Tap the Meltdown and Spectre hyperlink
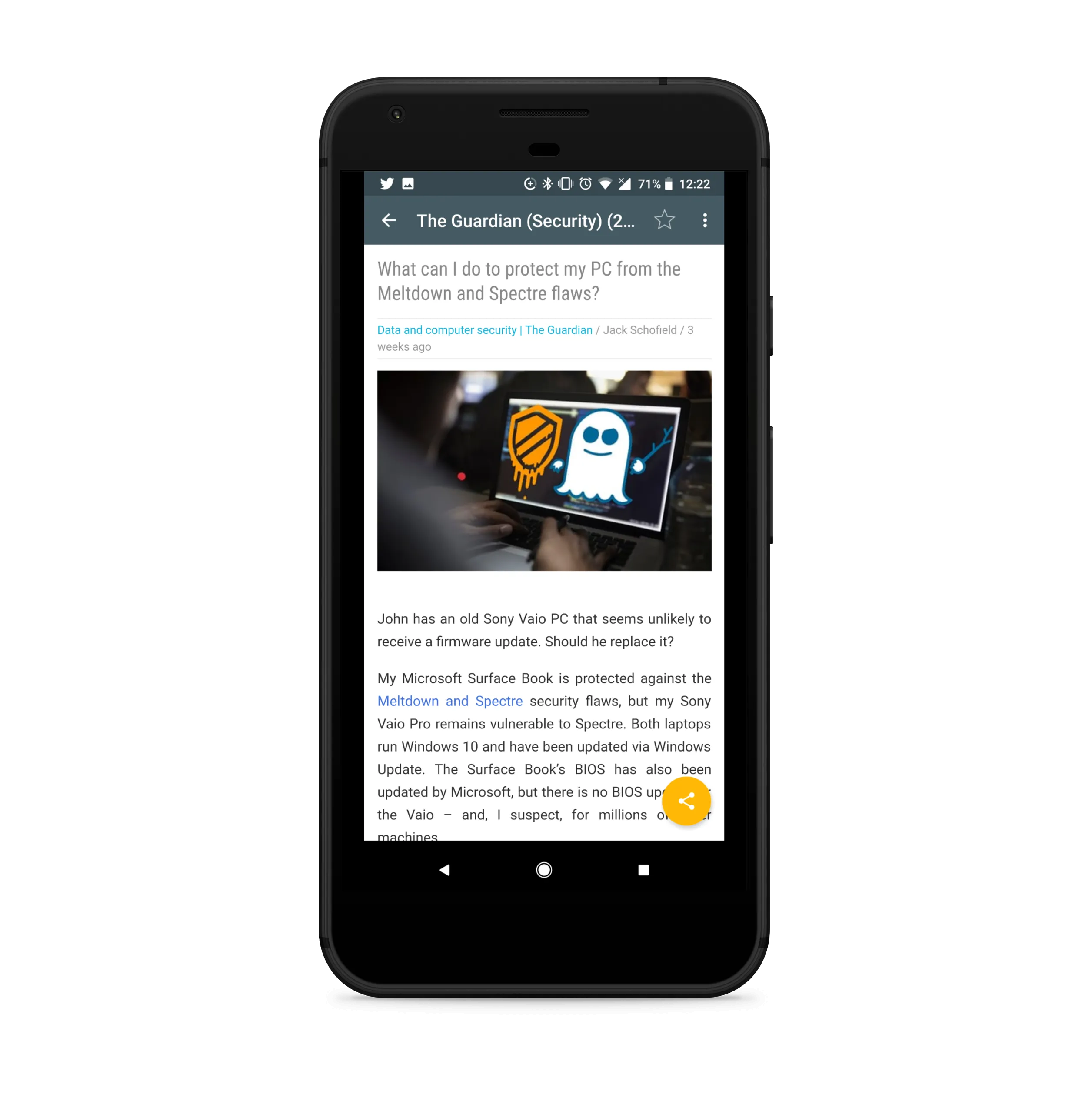 (x=449, y=701)
